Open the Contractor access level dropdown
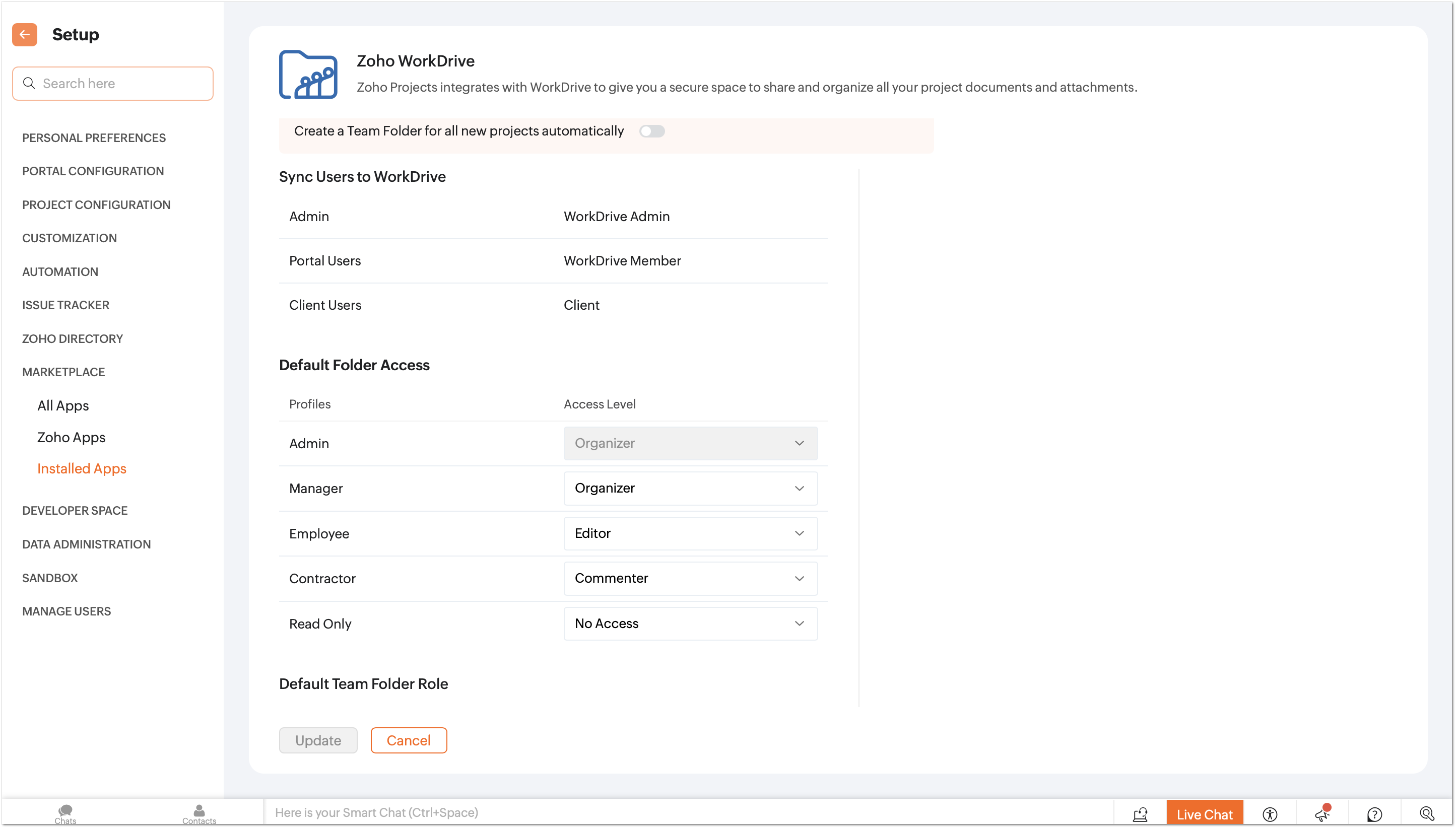 click(x=690, y=578)
